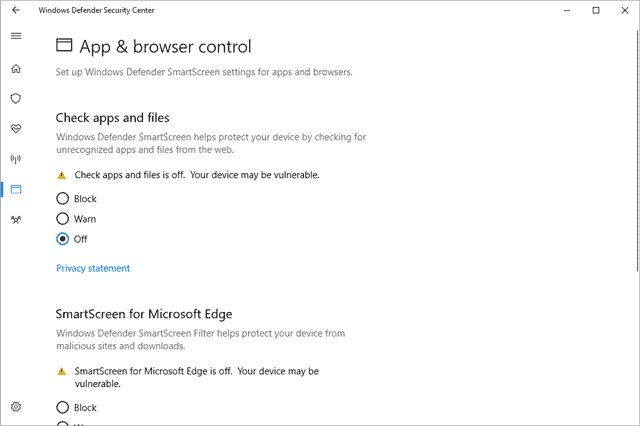
Task: Click warning icon beside Check apps and files
Action: tap(62, 175)
